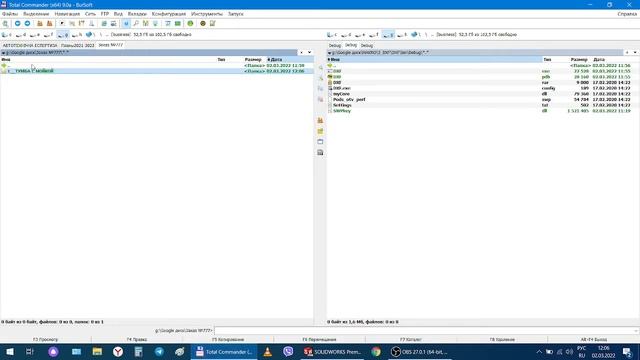640x360 pixels.
Task: Toggle the highlighted blue toolbar button
Action: pos(126,24)
